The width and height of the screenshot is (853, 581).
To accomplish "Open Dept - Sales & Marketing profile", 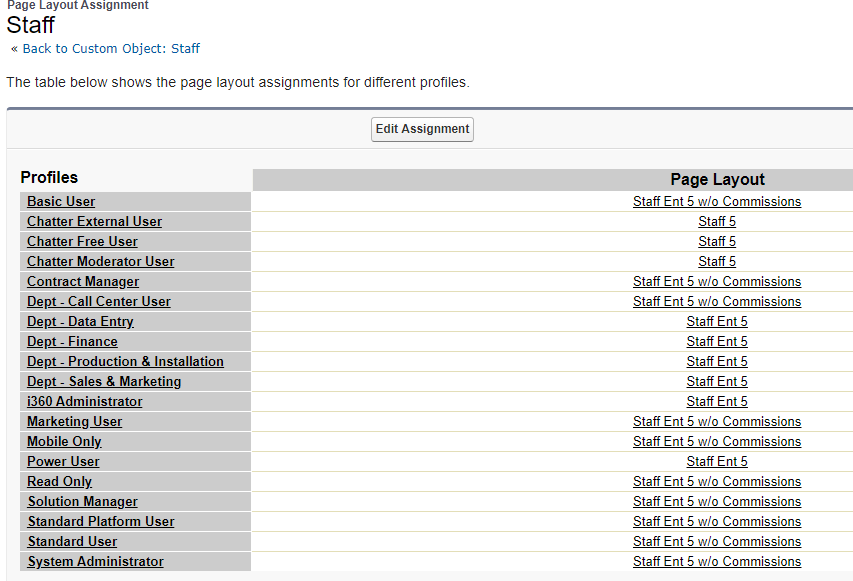I will coord(104,382).
